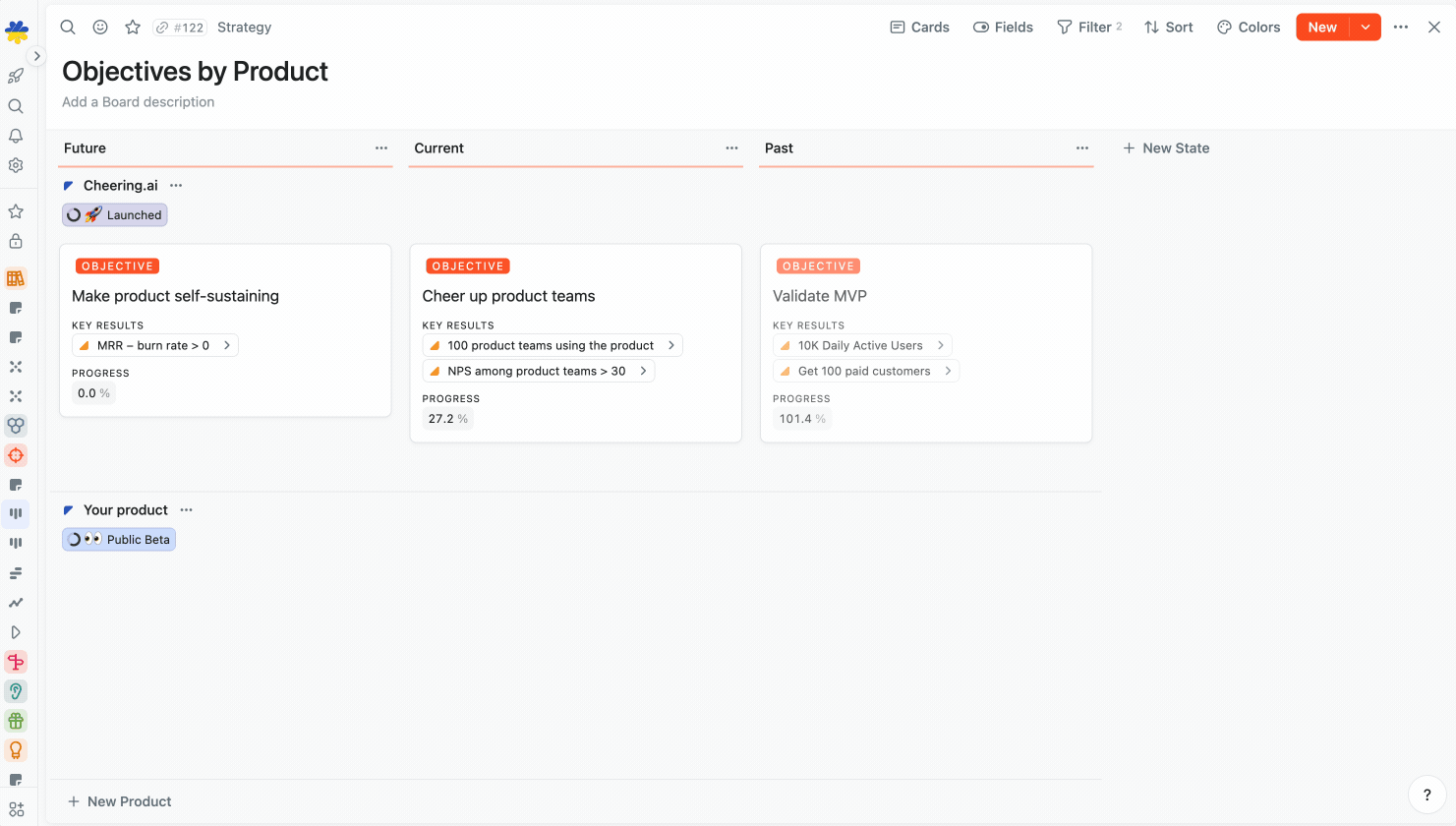The height and width of the screenshot is (826, 1456).
Task: Open search from the left sidebar
Action: (x=15, y=105)
